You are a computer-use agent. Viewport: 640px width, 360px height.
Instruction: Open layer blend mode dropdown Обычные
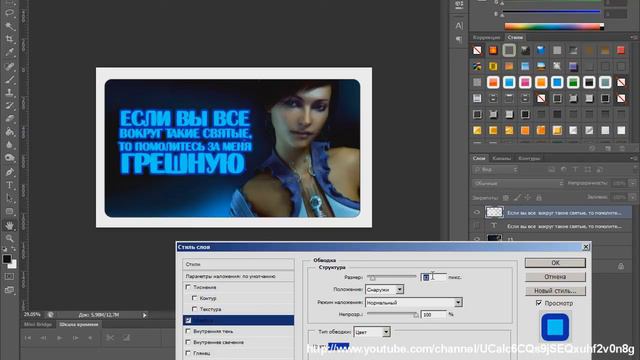click(x=518, y=183)
